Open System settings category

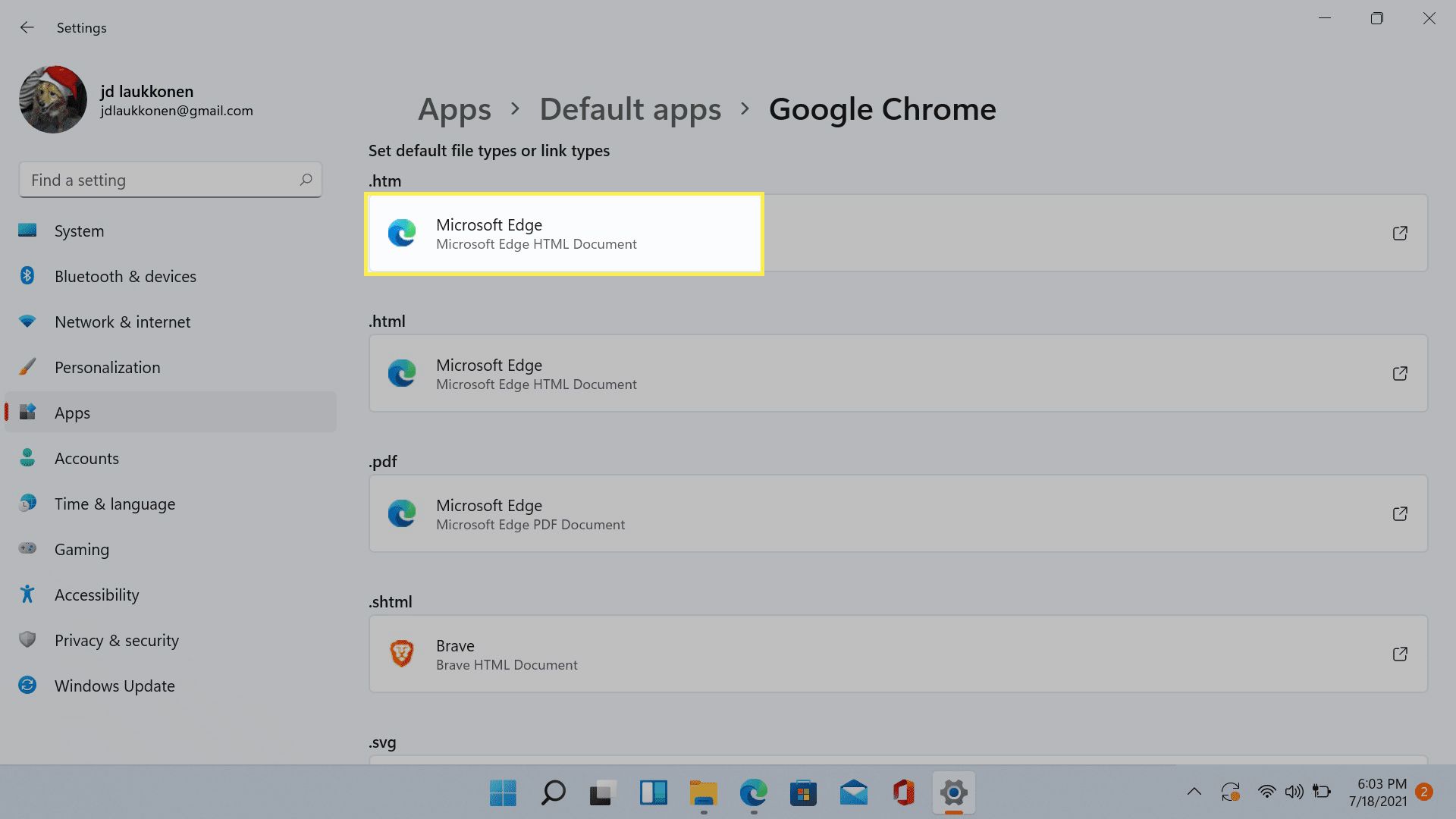[171, 231]
